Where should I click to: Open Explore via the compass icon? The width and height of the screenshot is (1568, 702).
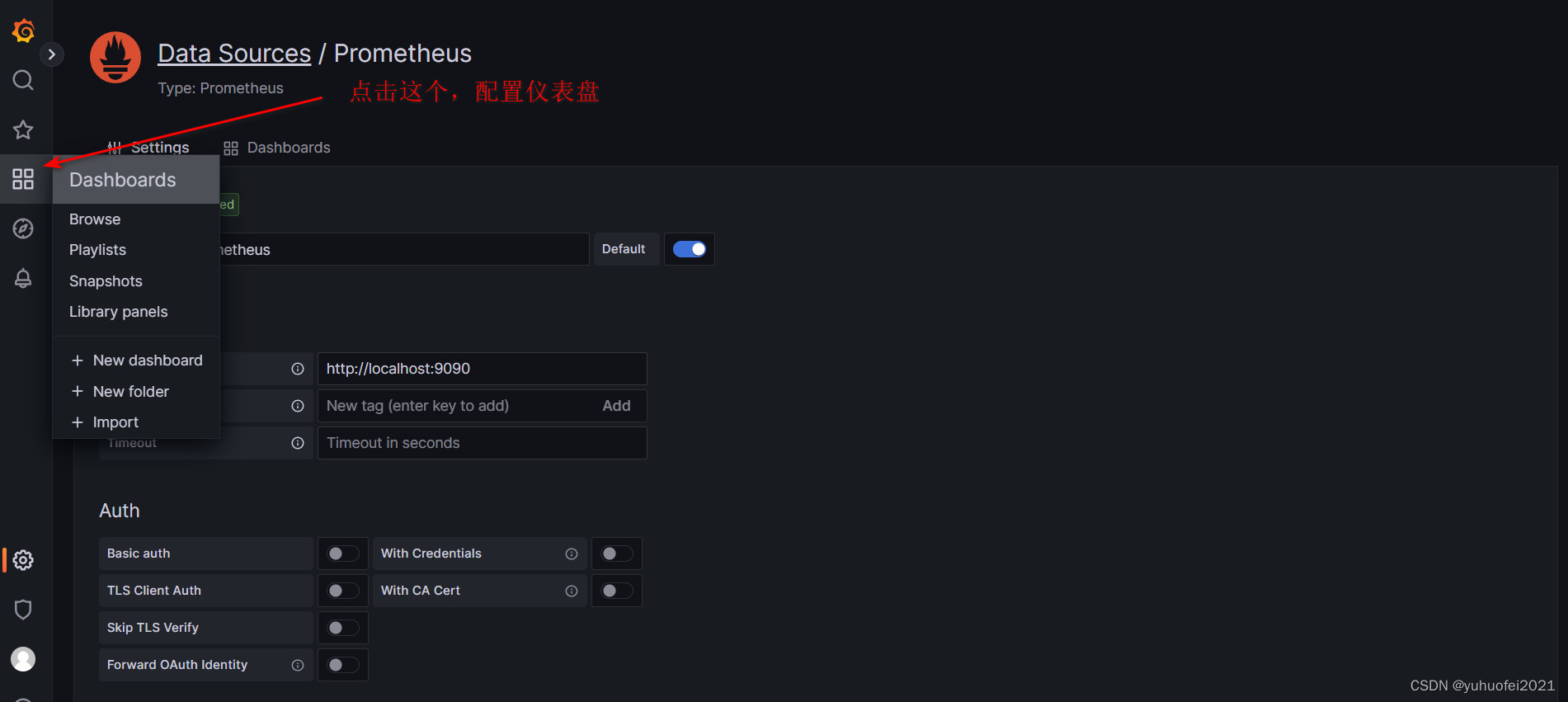(23, 229)
